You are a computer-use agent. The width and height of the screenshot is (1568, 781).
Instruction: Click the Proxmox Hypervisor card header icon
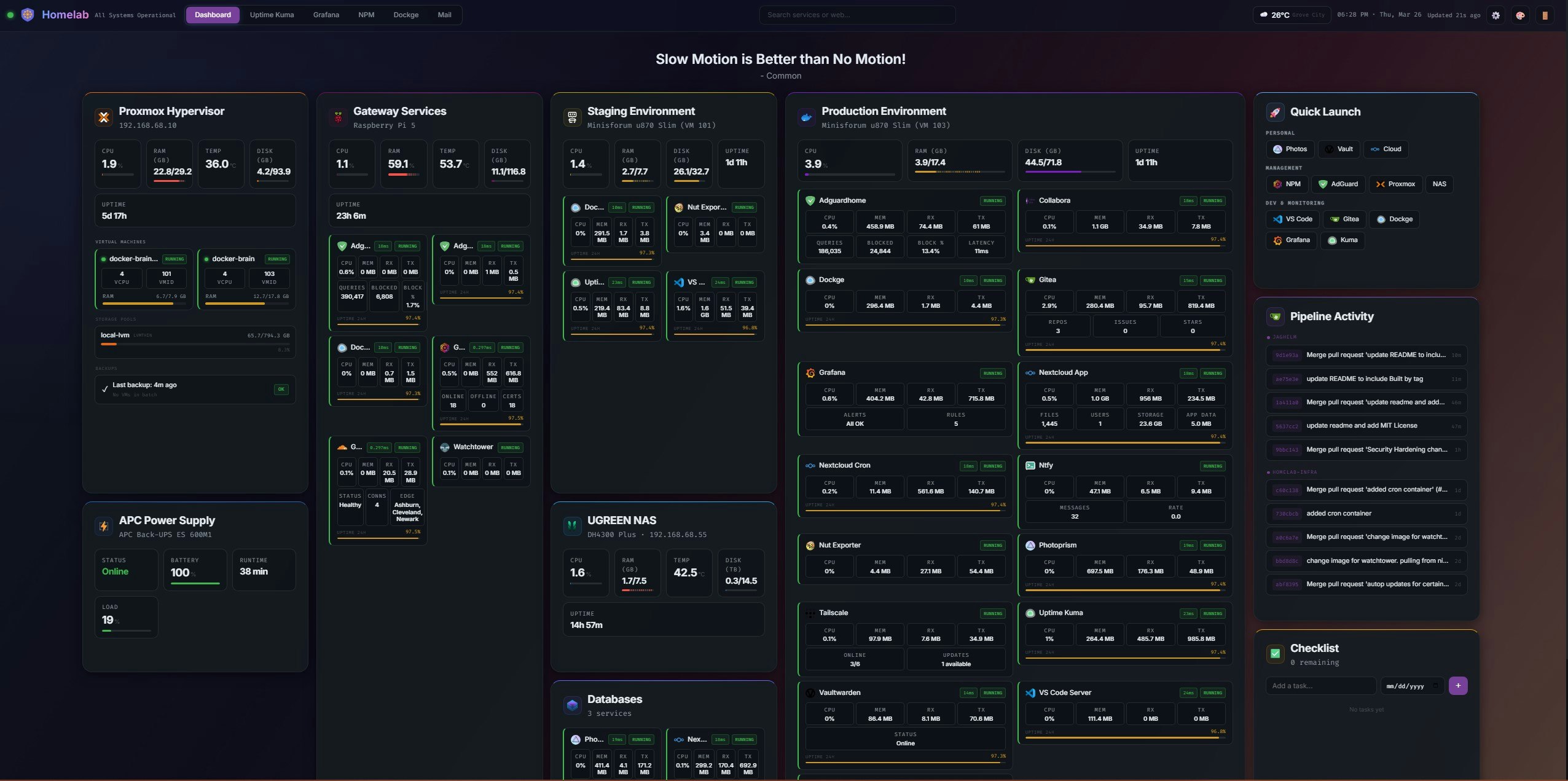(104, 117)
